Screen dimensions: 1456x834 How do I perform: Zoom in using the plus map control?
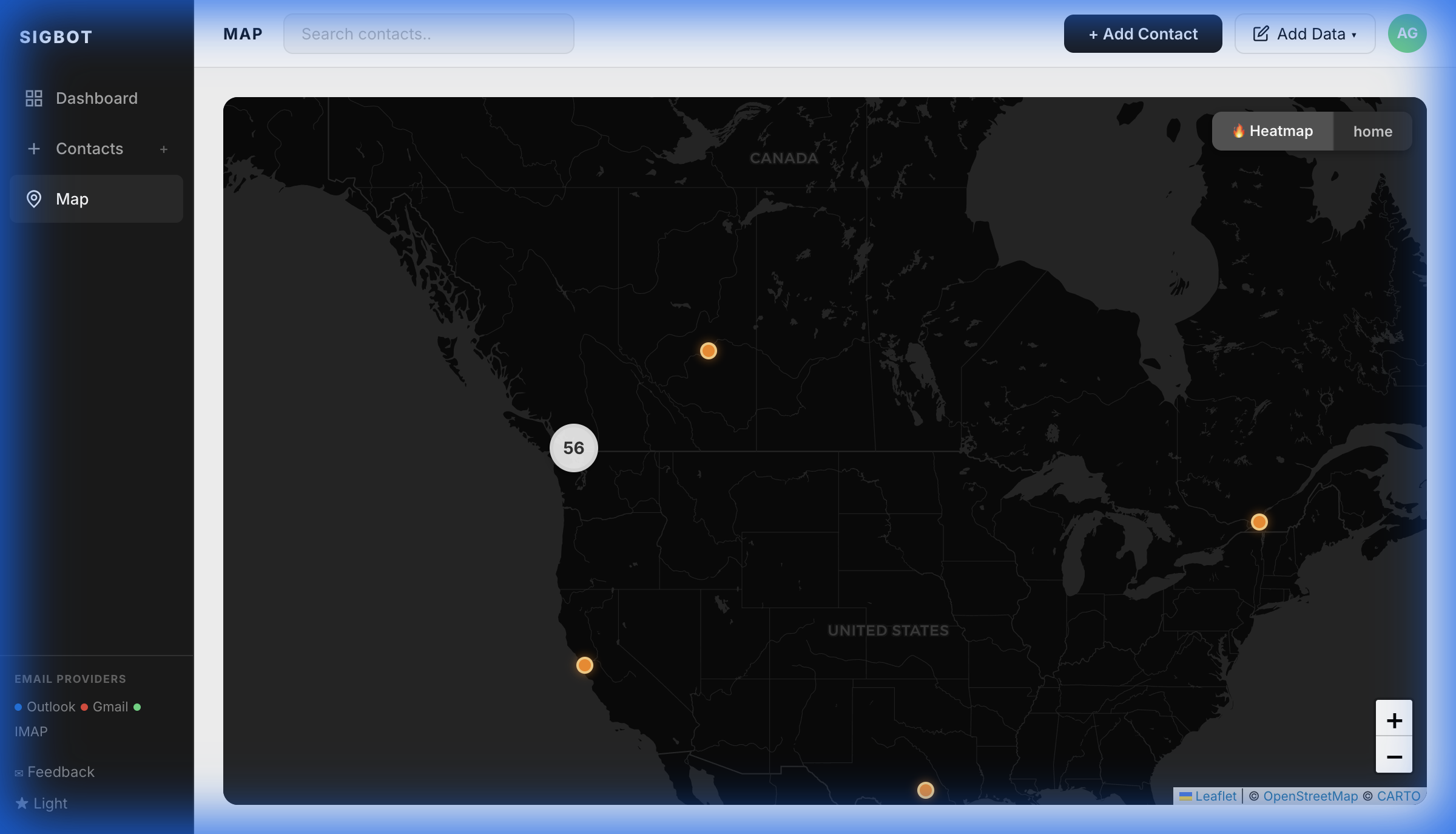1394,720
